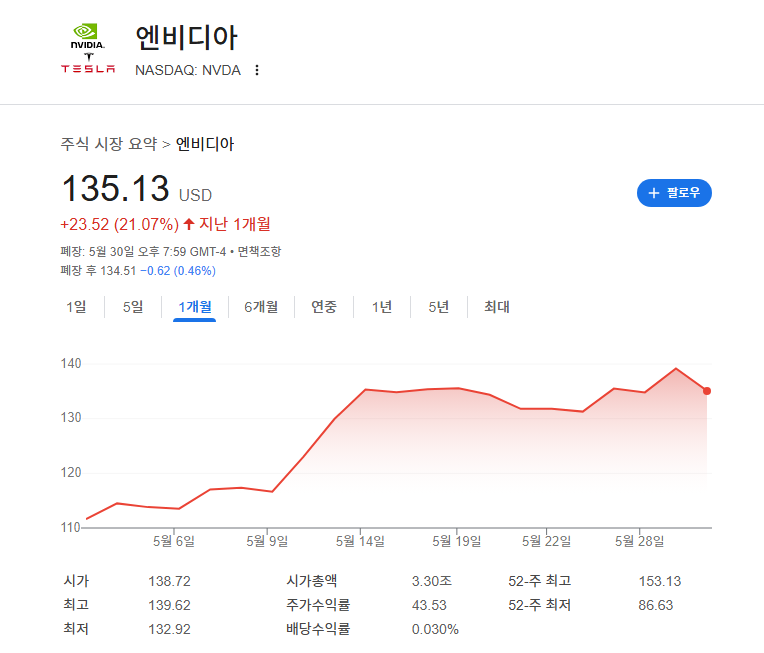Click the 최고 value 139.62
Viewport: 764px width, 653px height.
(x=170, y=605)
